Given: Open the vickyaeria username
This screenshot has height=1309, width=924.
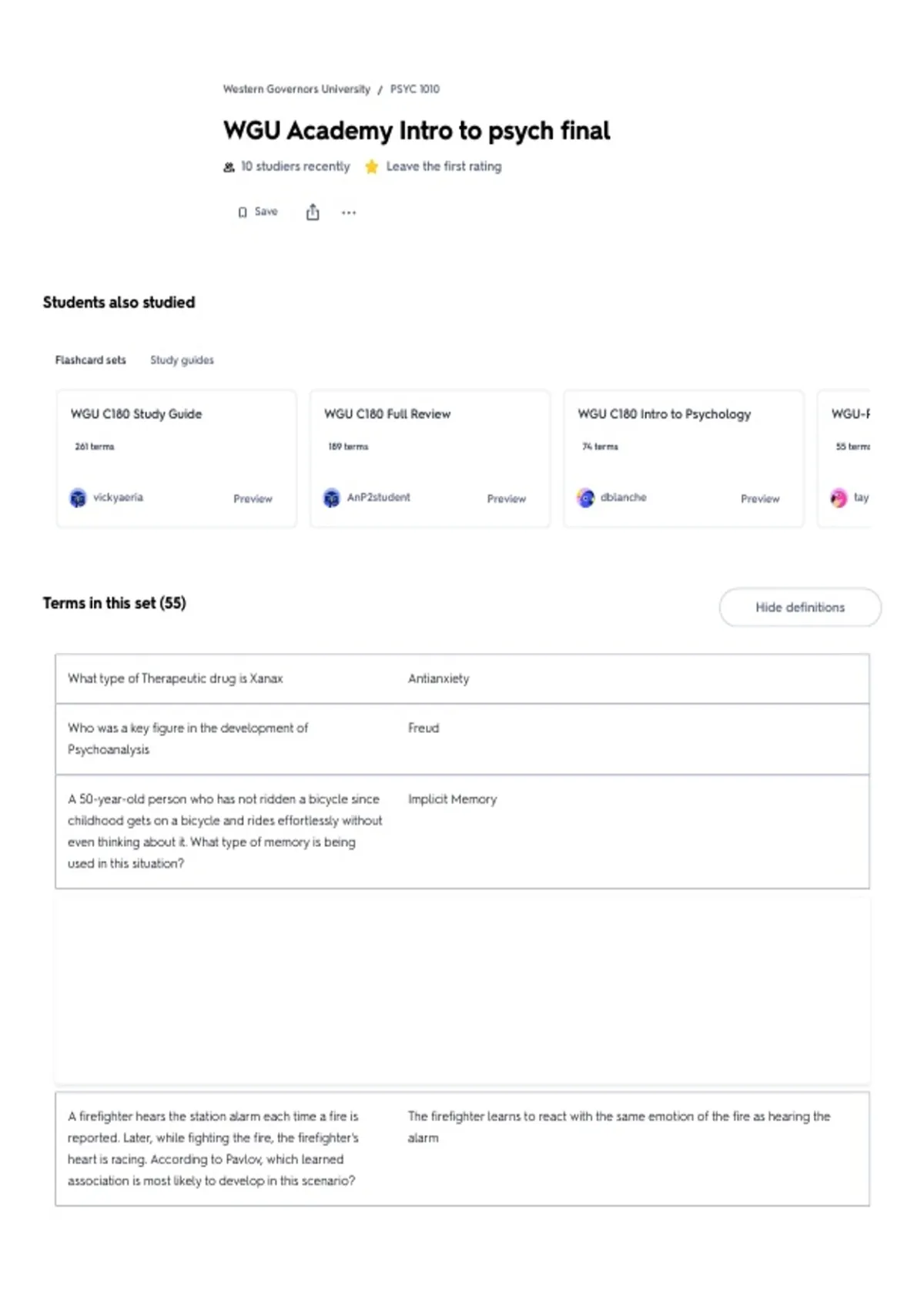Looking at the screenshot, I should click(118, 497).
